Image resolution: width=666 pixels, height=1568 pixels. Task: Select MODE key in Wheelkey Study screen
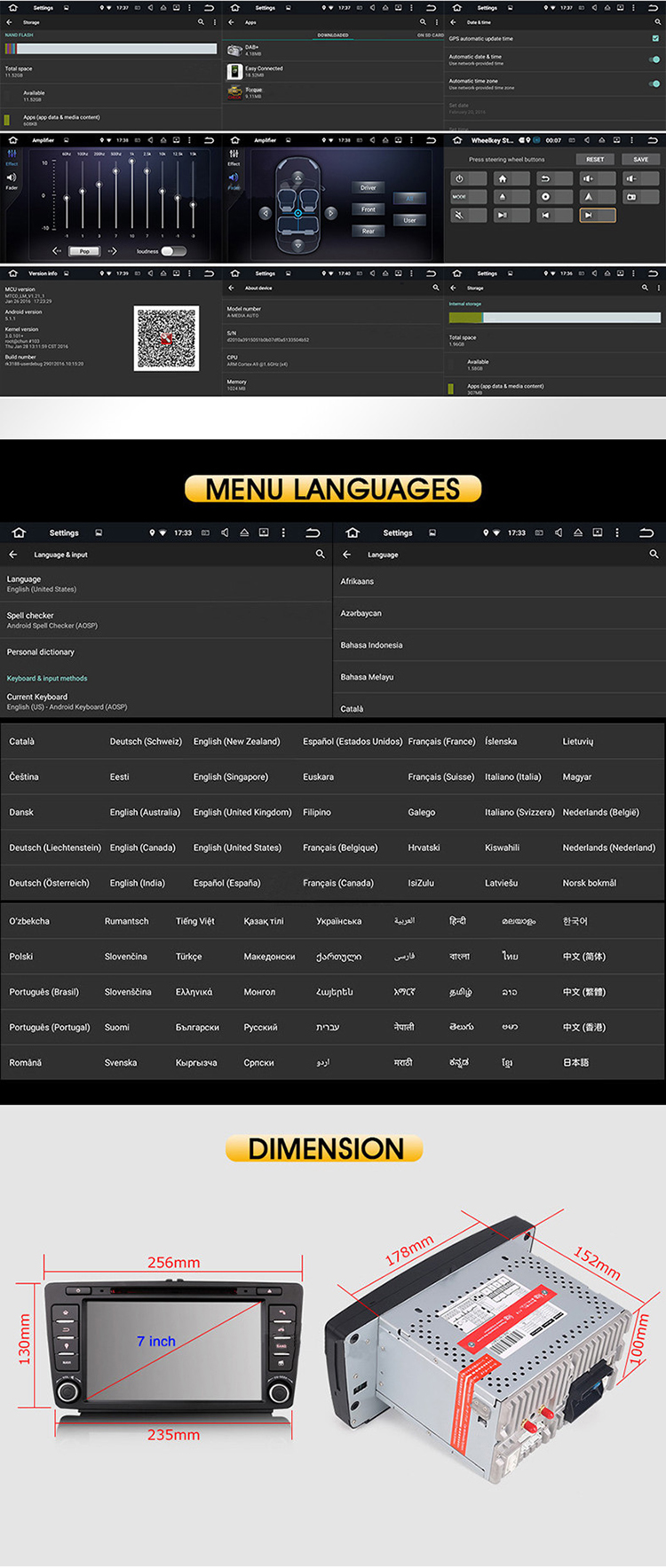(x=468, y=197)
